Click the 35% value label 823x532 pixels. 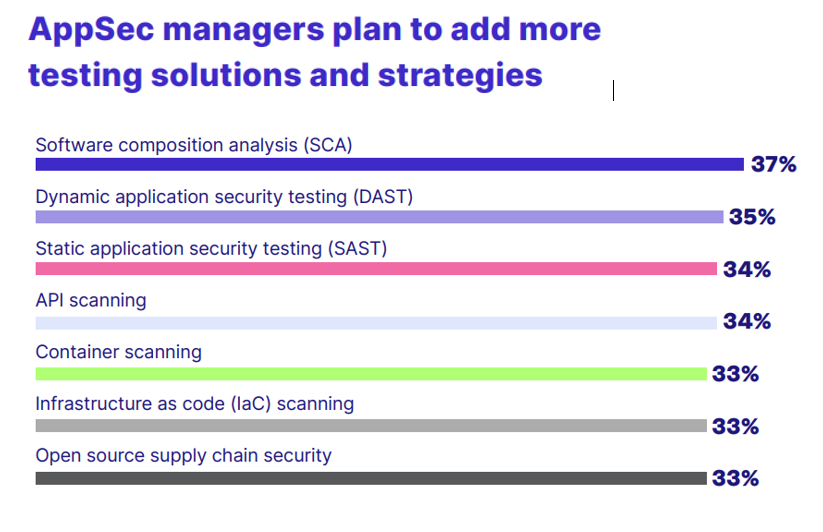pyautogui.click(x=752, y=217)
